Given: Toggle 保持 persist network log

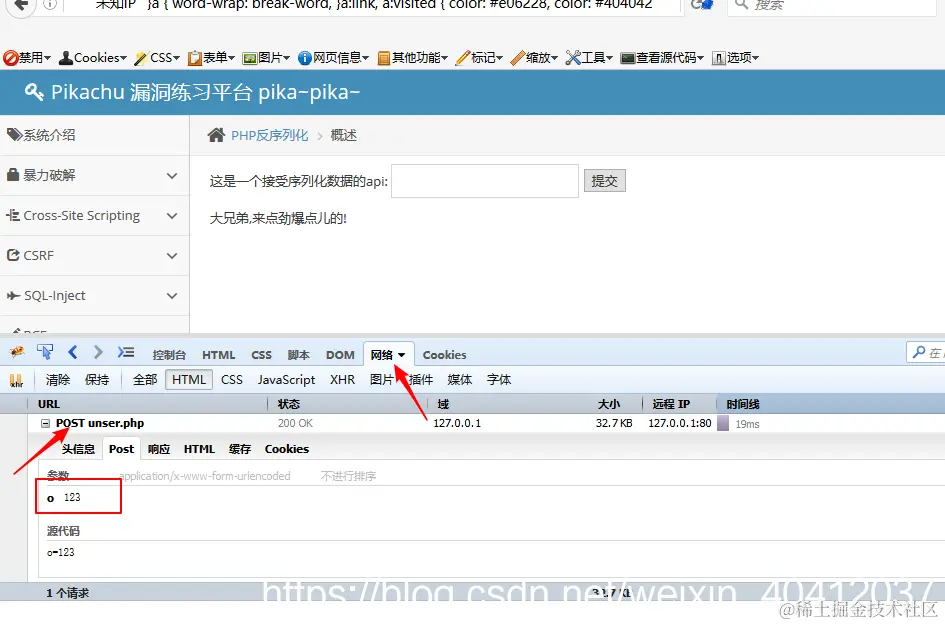Looking at the screenshot, I should (97, 380).
